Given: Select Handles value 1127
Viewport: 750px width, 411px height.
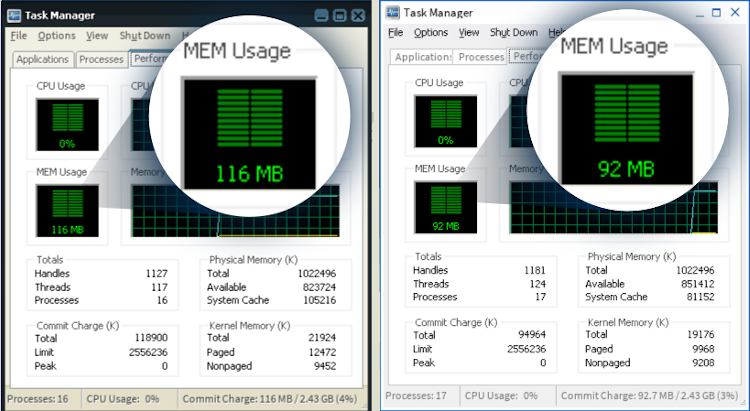Looking at the screenshot, I should pos(157,274).
